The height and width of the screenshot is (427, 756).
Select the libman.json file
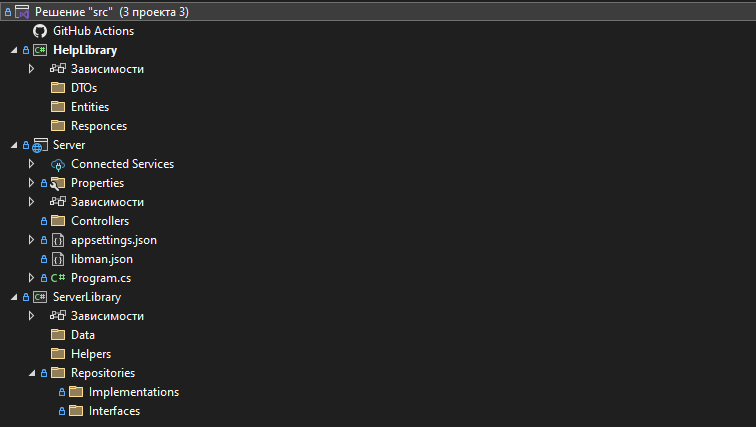click(101, 259)
